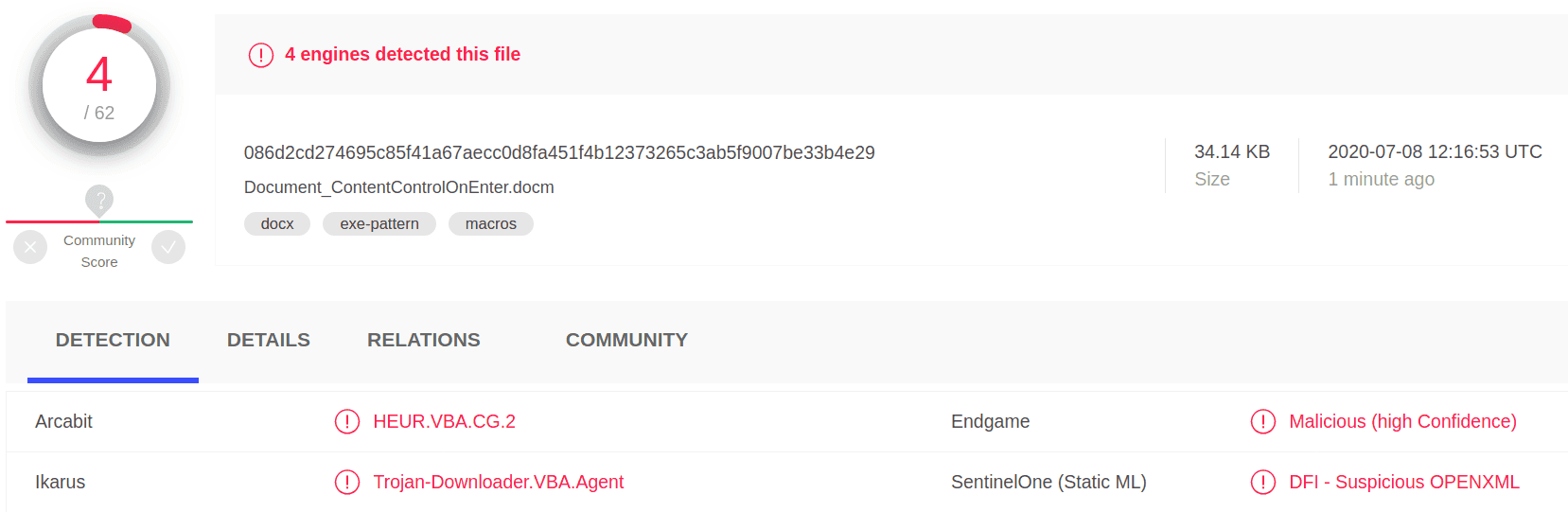Click the alert icon beside DFI - Suspicious OPENXML
The image size is (1568, 512).
pyautogui.click(x=1263, y=482)
